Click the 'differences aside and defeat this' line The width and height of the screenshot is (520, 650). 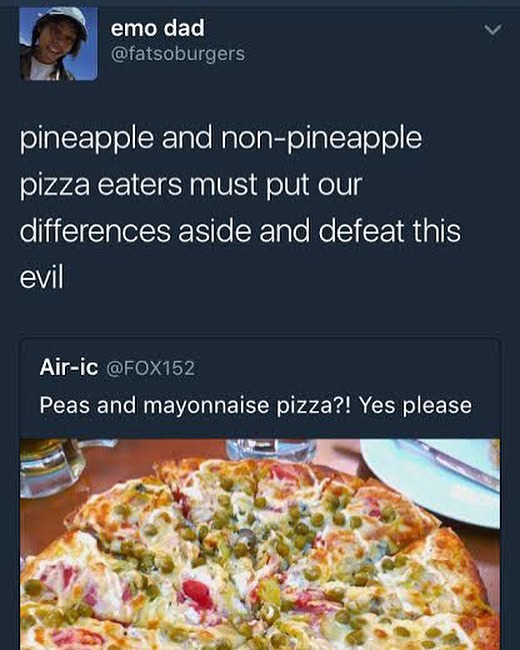point(240,230)
